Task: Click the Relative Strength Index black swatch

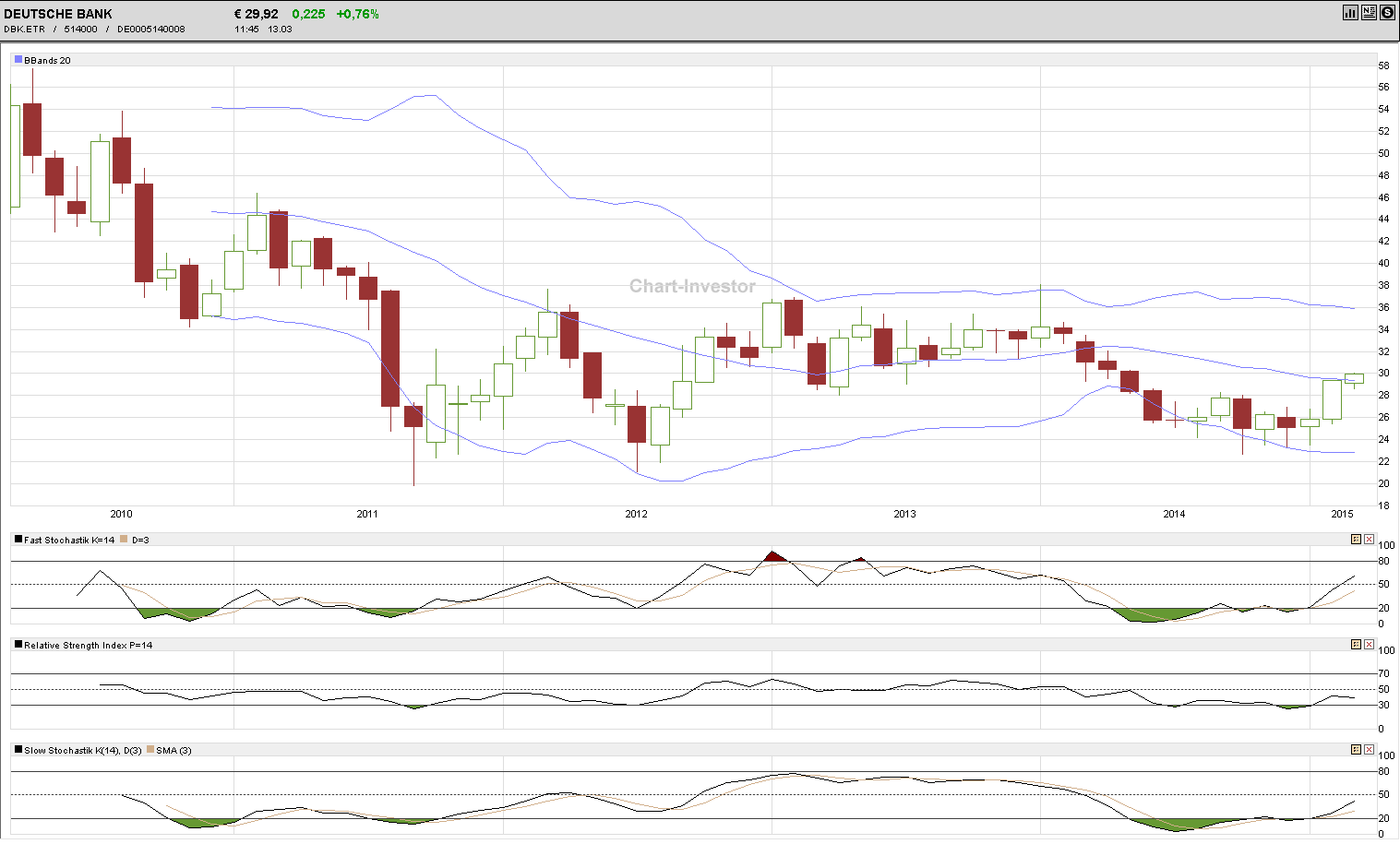Action: coord(18,645)
